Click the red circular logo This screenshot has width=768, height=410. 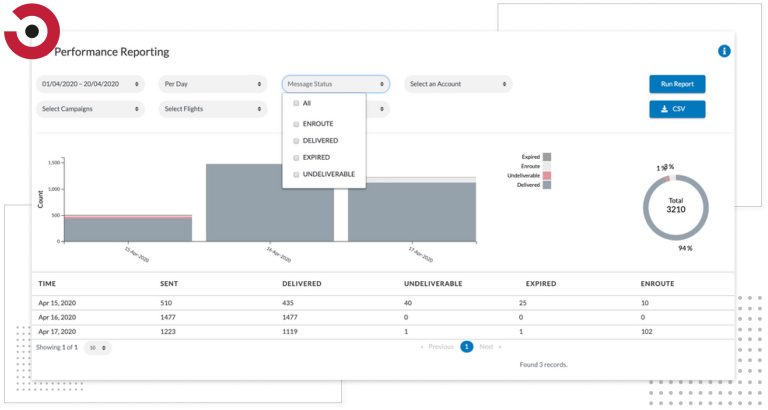pyautogui.click(x=31, y=31)
